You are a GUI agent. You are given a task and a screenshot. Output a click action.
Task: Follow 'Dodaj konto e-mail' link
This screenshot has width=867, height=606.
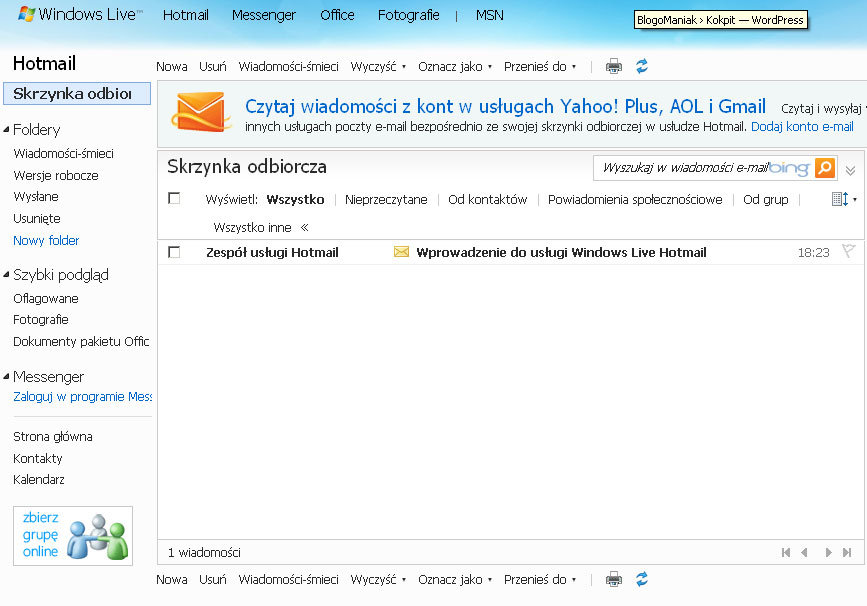[x=802, y=127]
